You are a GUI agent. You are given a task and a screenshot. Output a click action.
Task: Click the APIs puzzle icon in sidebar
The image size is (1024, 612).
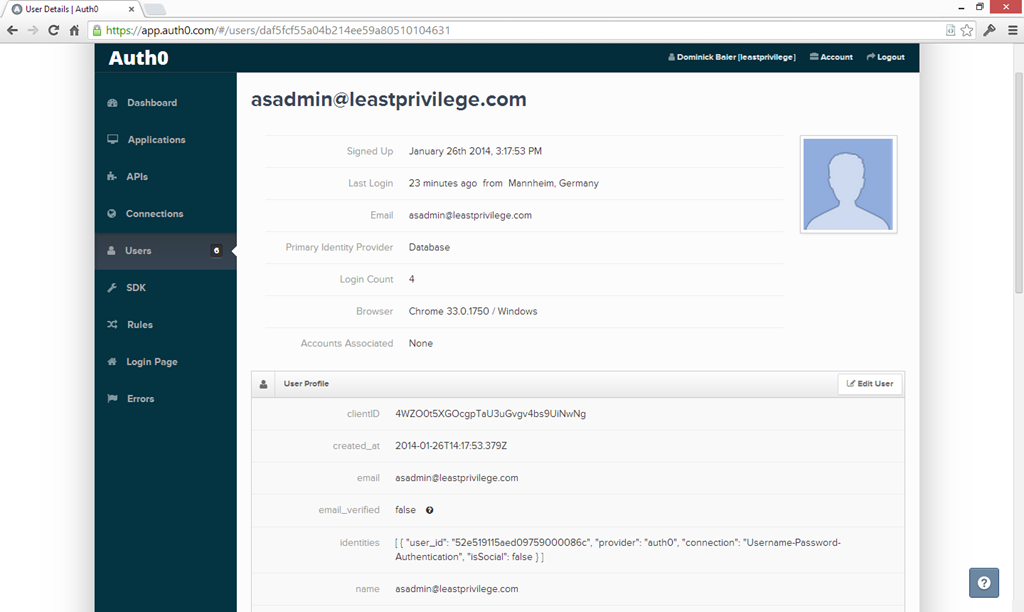112,177
